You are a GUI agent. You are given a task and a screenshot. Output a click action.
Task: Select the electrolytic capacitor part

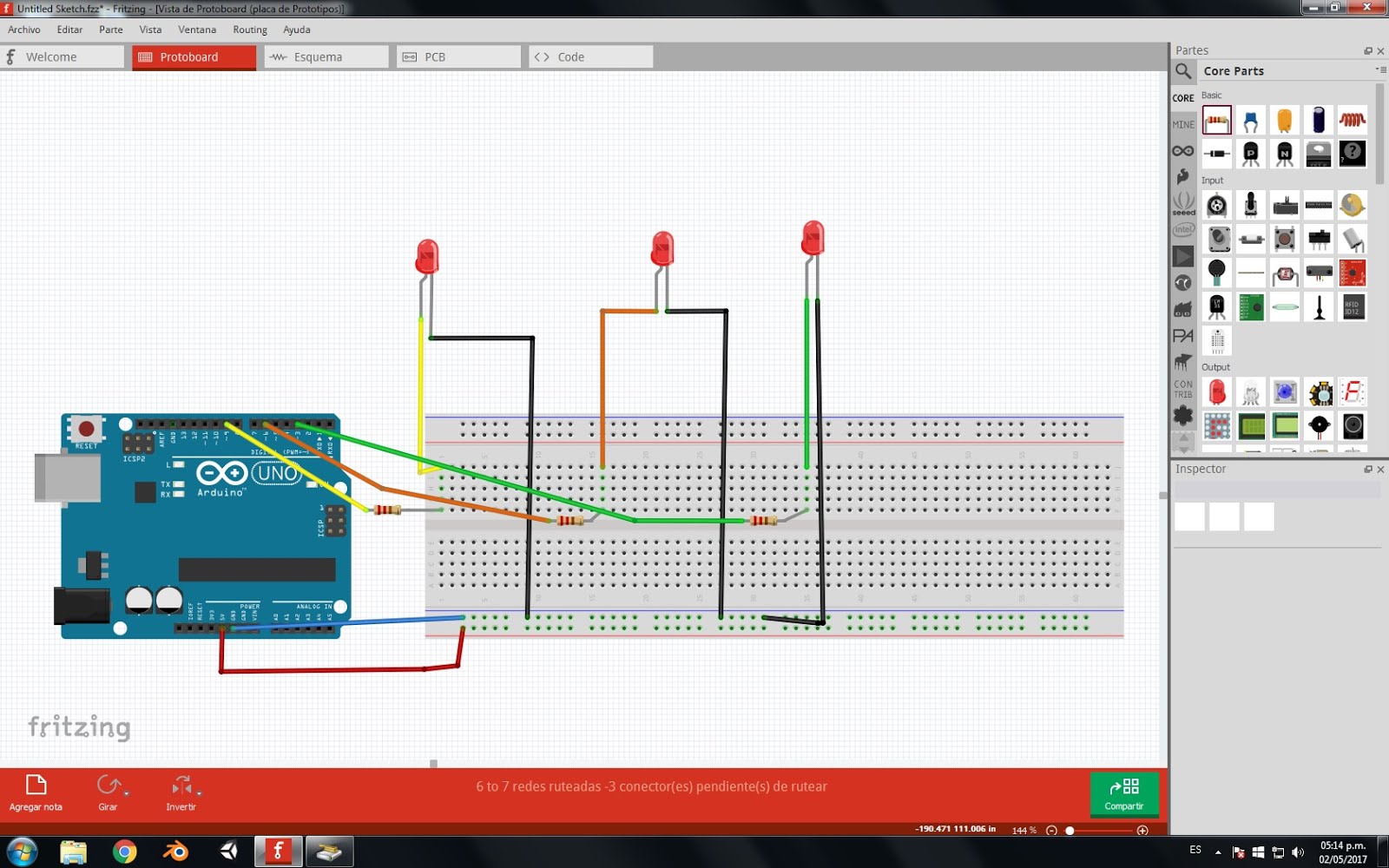click(x=1319, y=121)
